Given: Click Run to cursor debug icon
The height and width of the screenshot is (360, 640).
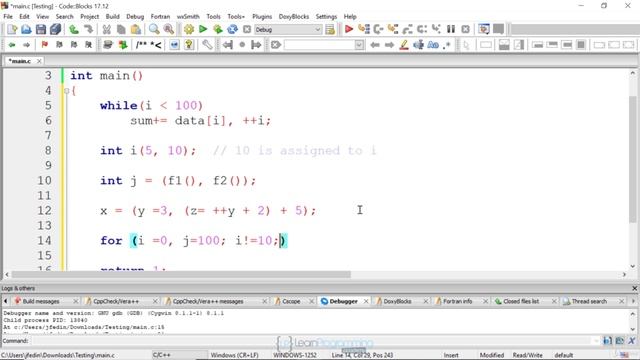Looking at the screenshot, I should 364,29.
